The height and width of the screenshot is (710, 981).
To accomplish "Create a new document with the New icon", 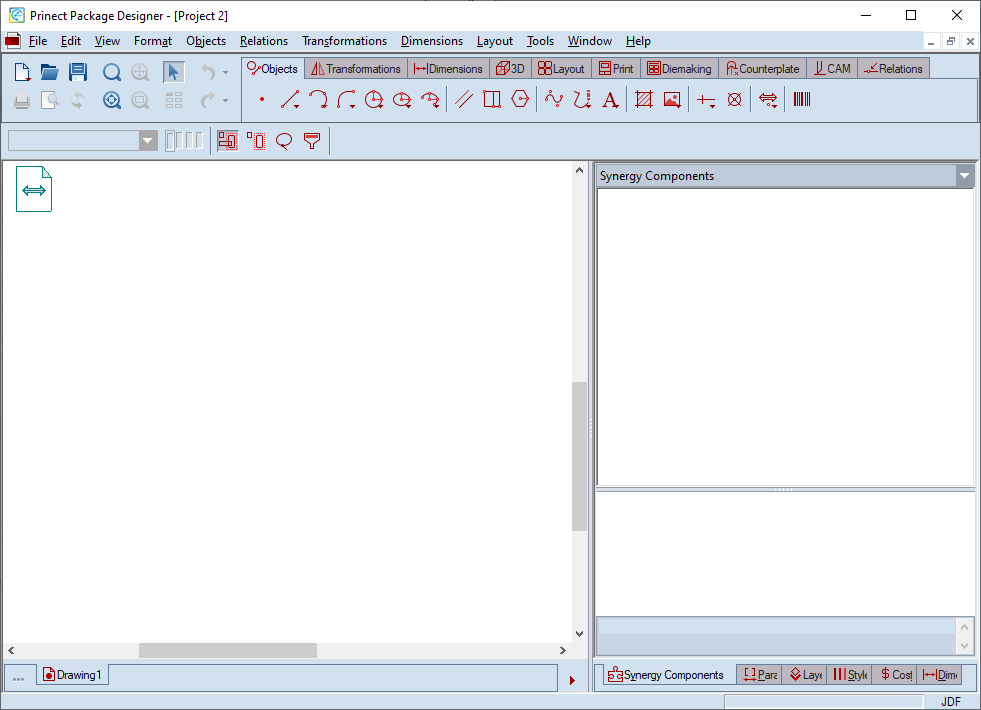I will tap(22, 72).
